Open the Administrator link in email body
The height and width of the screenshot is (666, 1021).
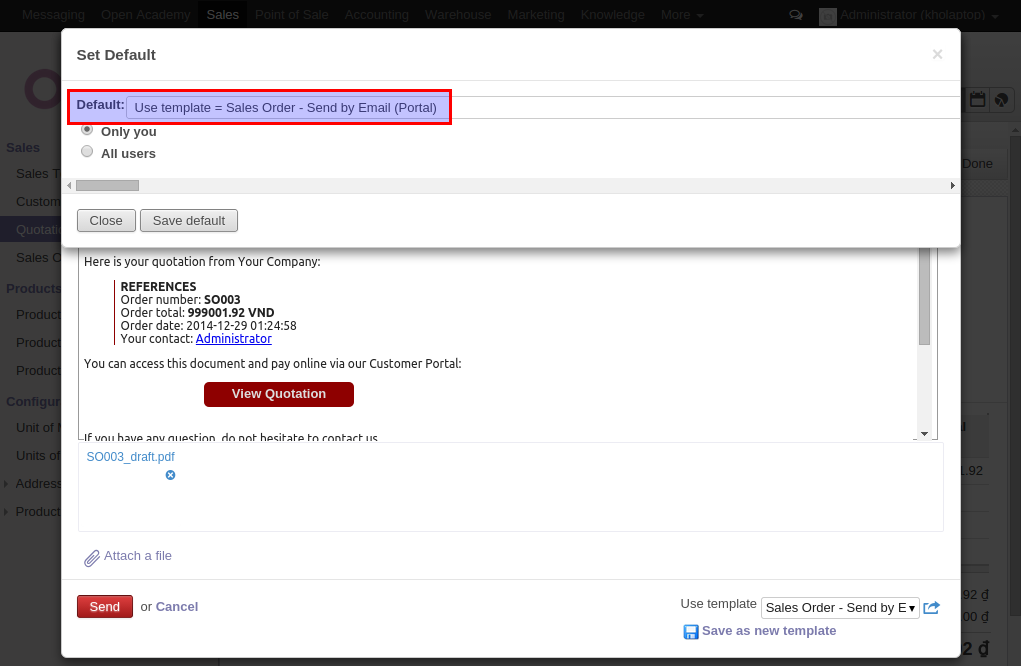coord(233,339)
